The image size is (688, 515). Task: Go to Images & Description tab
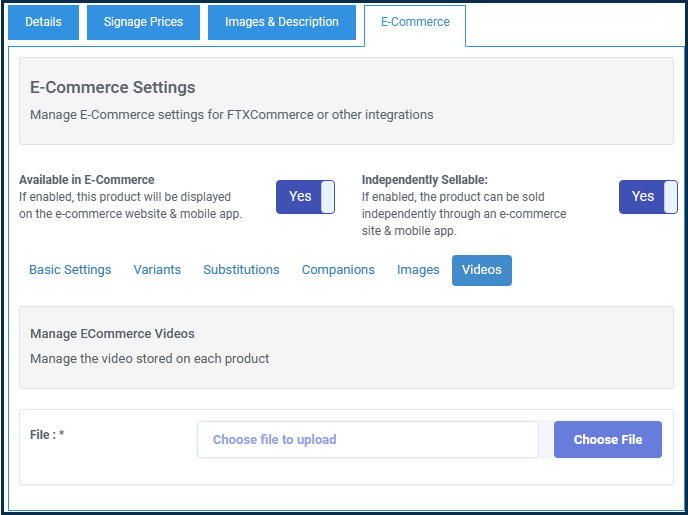(282, 22)
